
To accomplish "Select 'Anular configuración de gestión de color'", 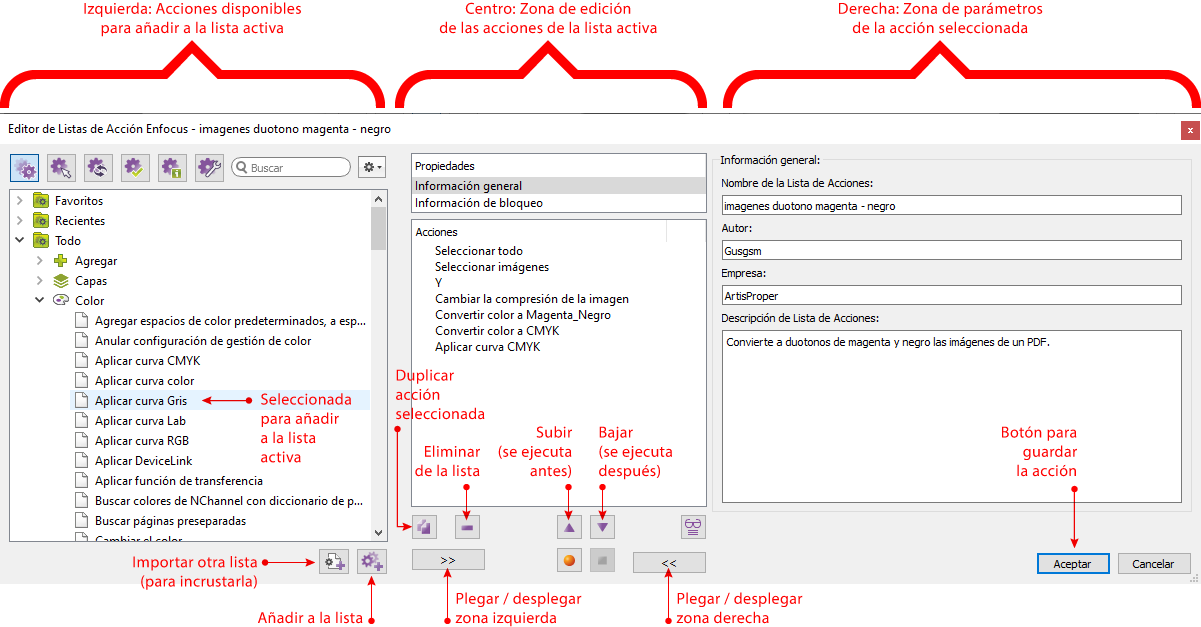I will [x=203, y=341].
